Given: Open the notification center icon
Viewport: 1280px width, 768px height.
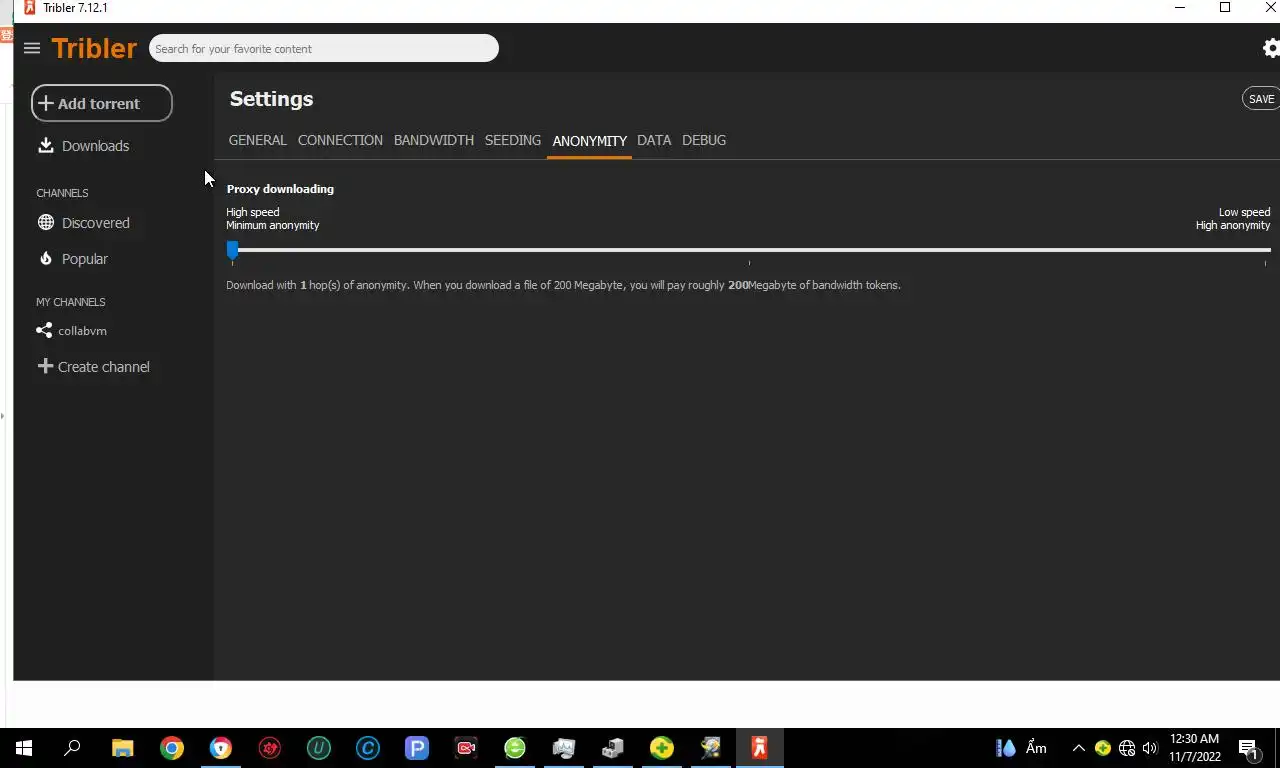Looking at the screenshot, I should click(x=1248, y=748).
